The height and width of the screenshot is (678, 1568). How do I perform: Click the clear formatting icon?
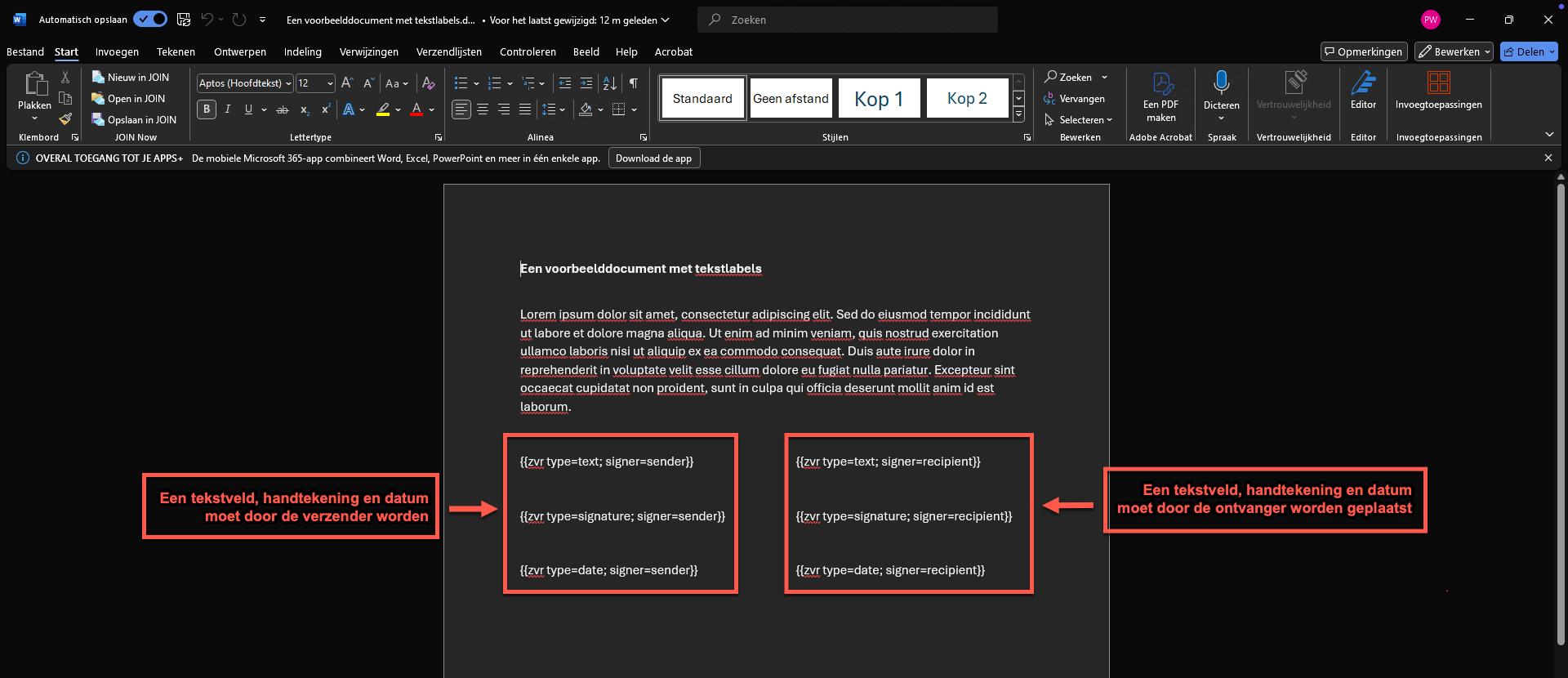click(x=429, y=83)
